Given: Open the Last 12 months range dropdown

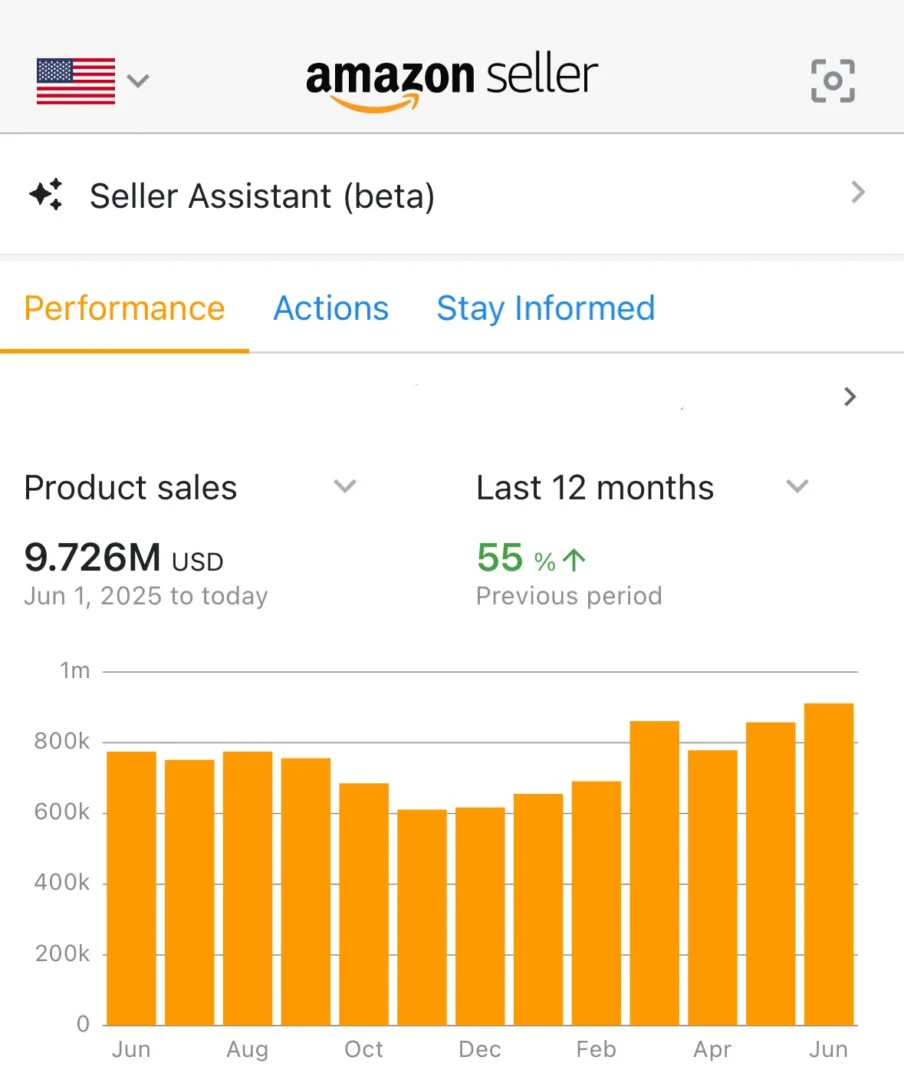Looking at the screenshot, I should coord(643,488).
